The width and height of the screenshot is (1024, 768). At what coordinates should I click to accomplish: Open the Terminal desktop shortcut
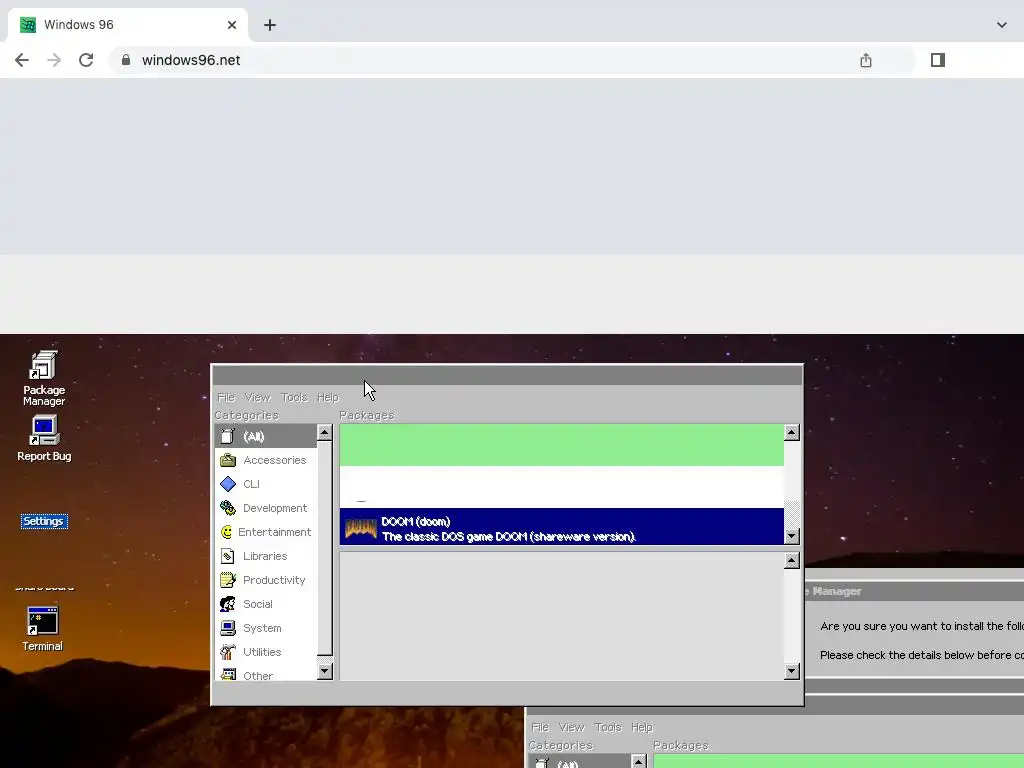click(42, 628)
